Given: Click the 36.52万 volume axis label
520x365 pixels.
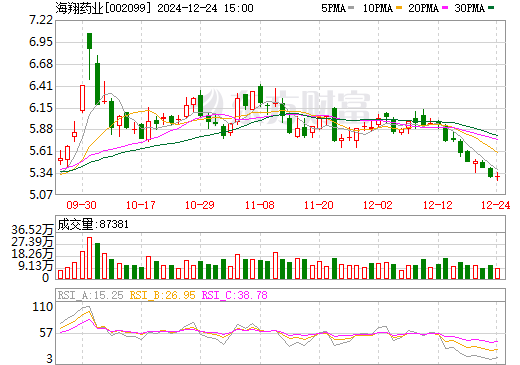Looking at the screenshot, I should (32, 230).
